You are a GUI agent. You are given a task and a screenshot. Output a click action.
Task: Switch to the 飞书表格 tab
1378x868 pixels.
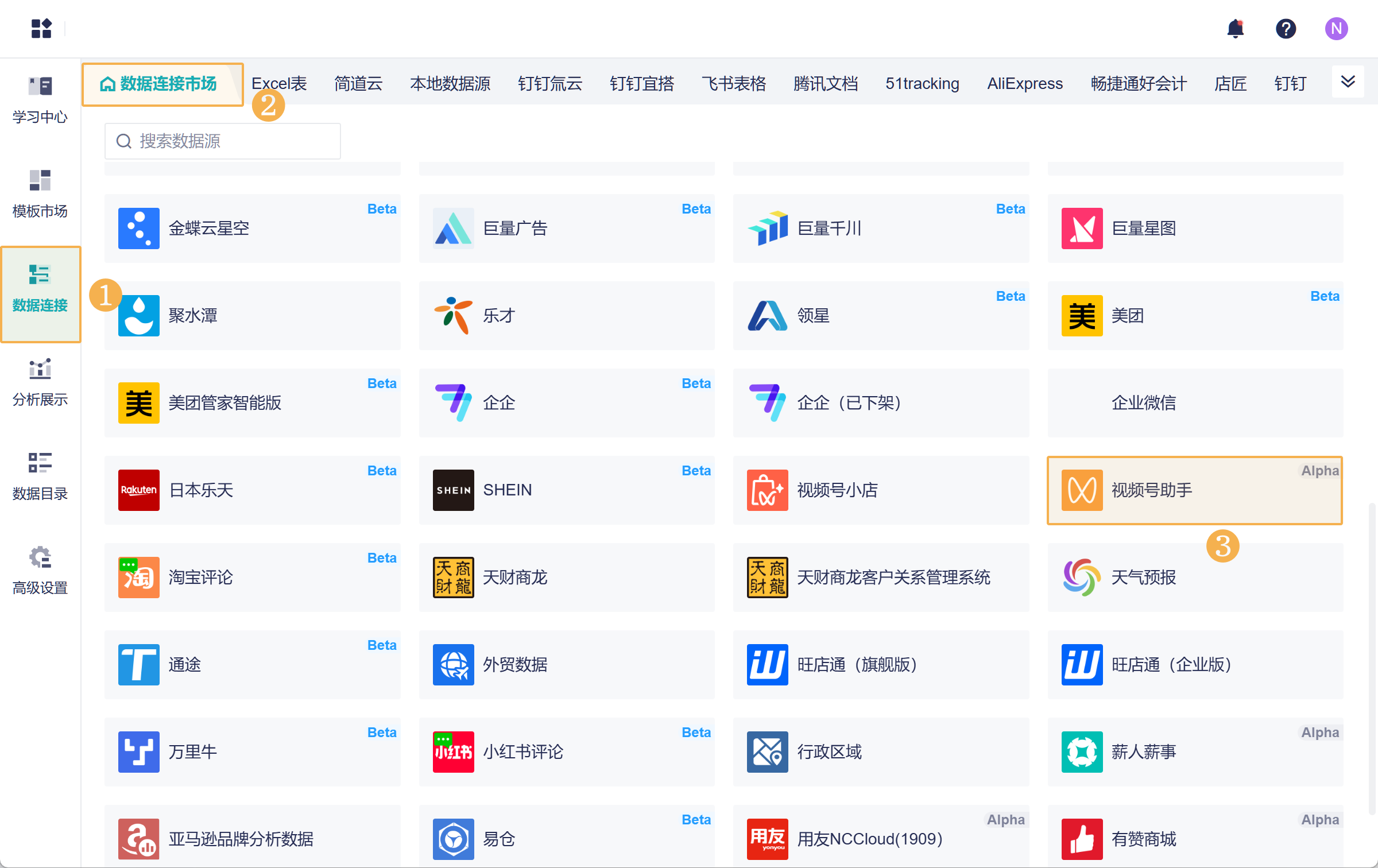[733, 84]
